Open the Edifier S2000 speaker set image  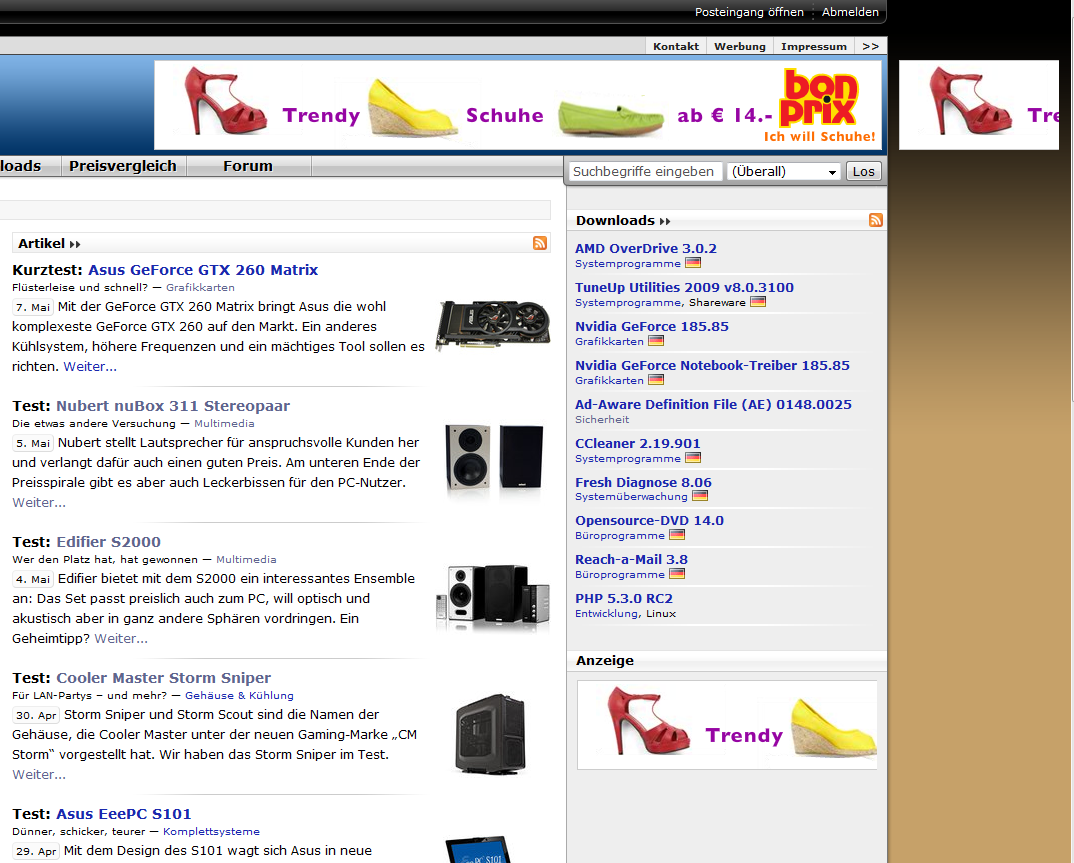click(492, 595)
